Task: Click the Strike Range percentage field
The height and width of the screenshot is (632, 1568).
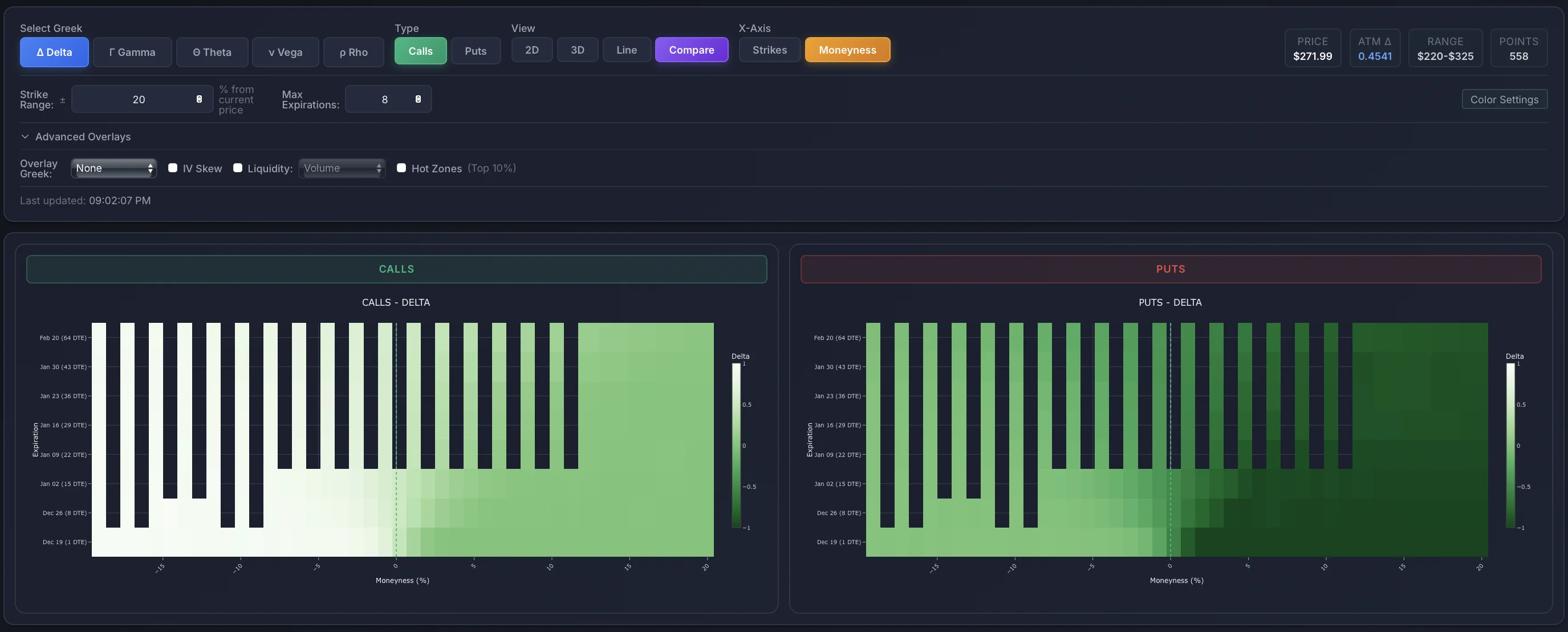Action: 139,99
